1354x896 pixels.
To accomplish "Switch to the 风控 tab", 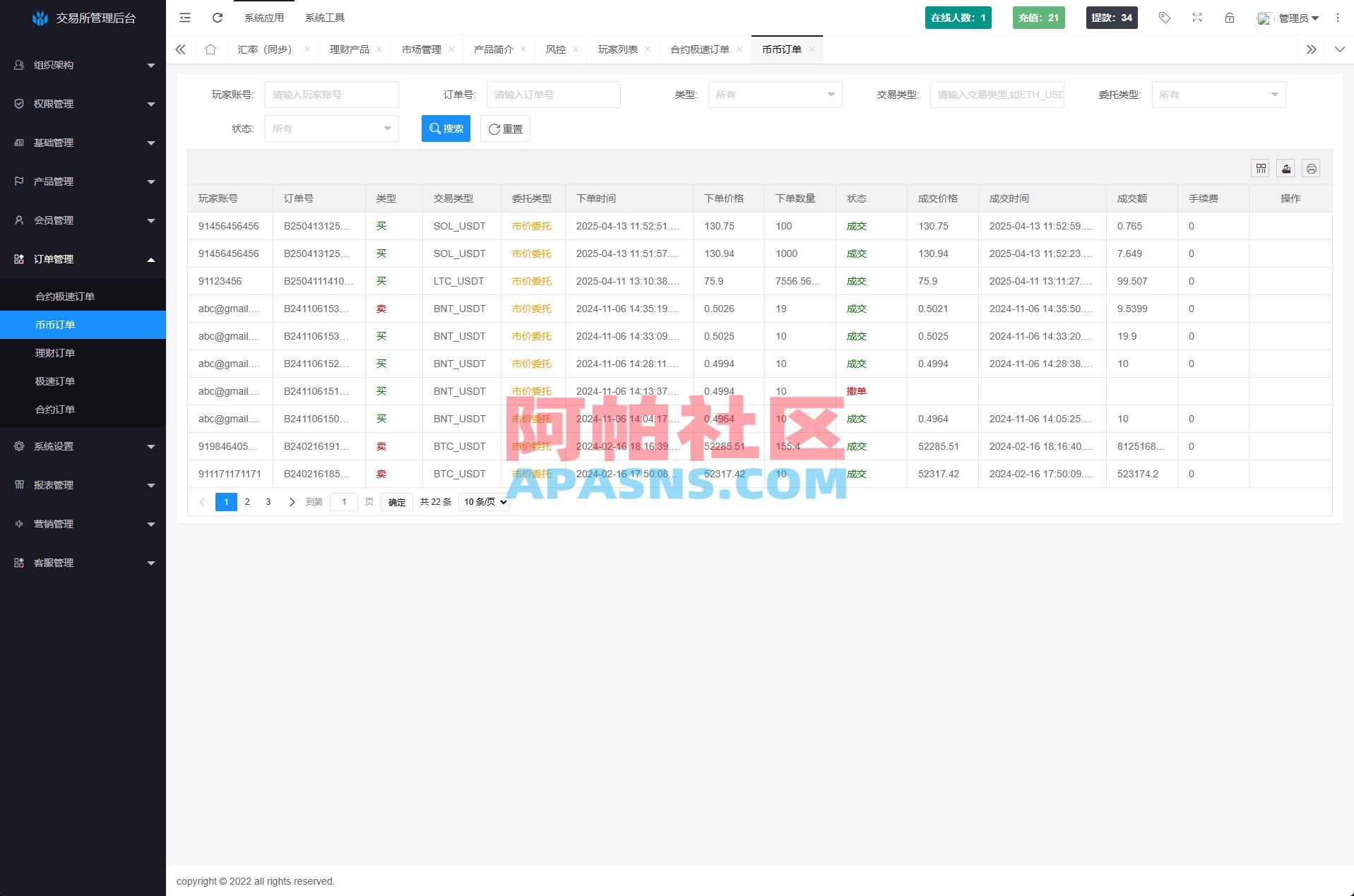I will (555, 49).
